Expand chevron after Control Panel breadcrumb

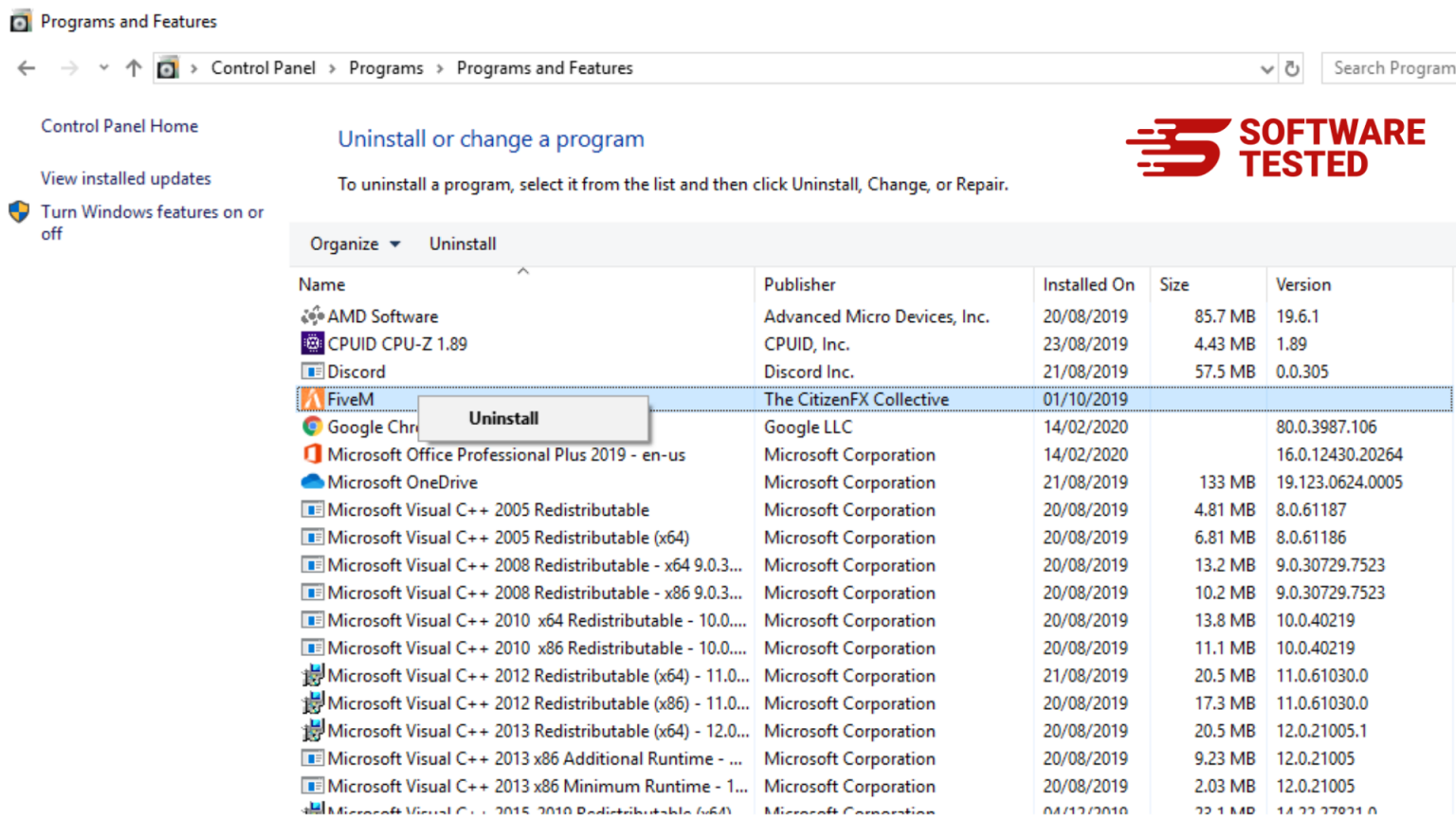(x=333, y=68)
